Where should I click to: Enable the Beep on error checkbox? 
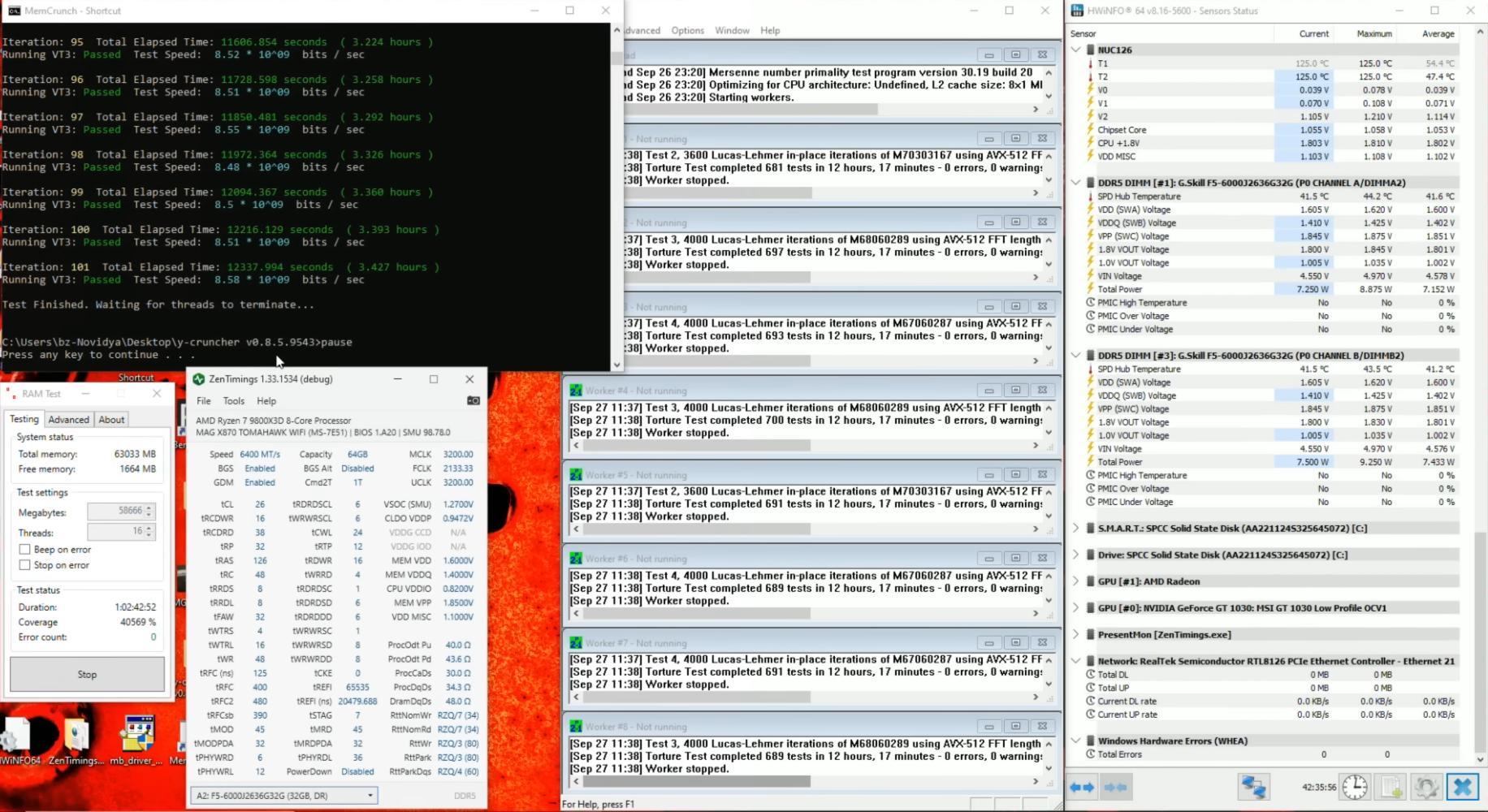(24, 550)
